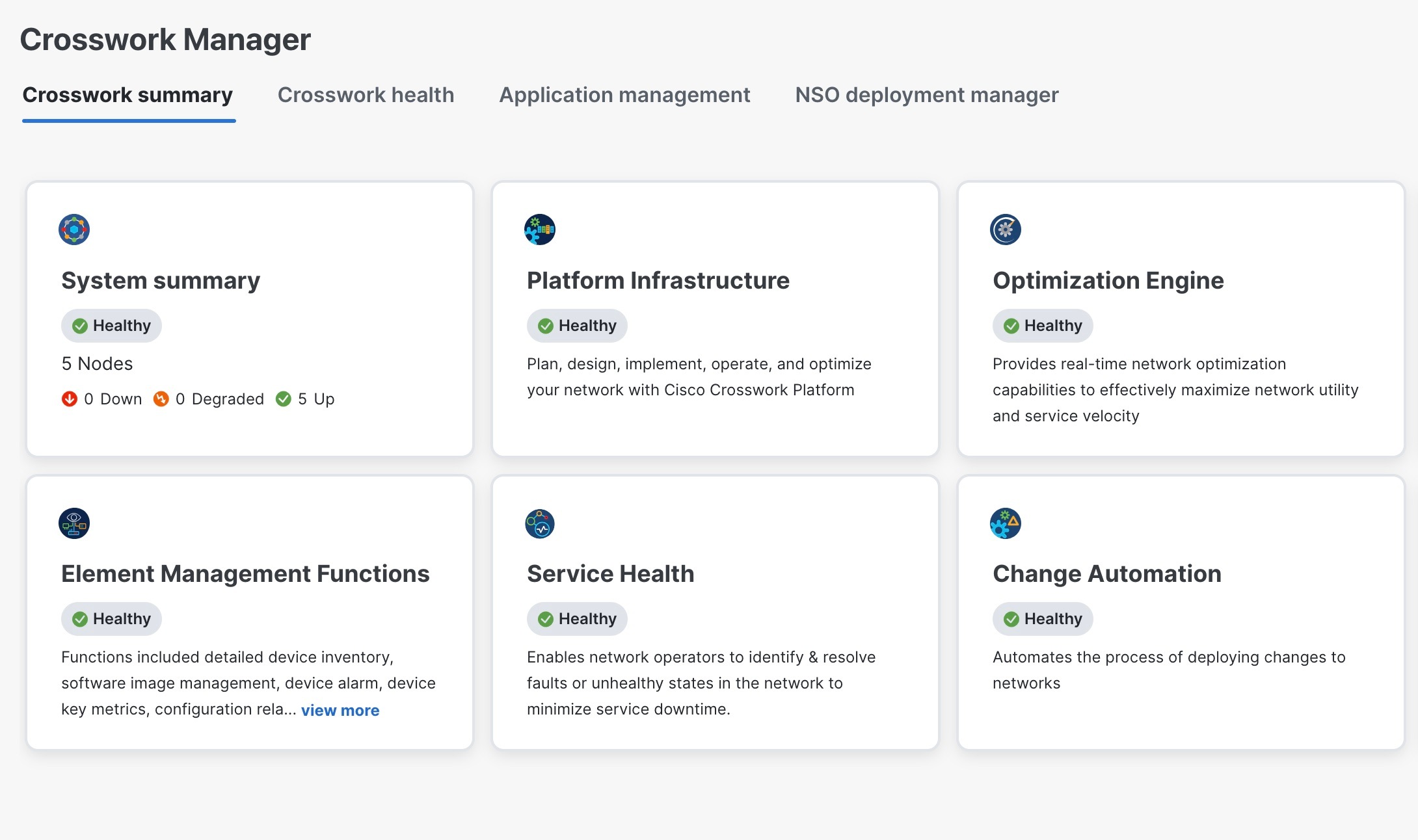This screenshot has width=1418, height=840.
Task: Expand the truncated Element Management description
Action: pyautogui.click(x=340, y=710)
